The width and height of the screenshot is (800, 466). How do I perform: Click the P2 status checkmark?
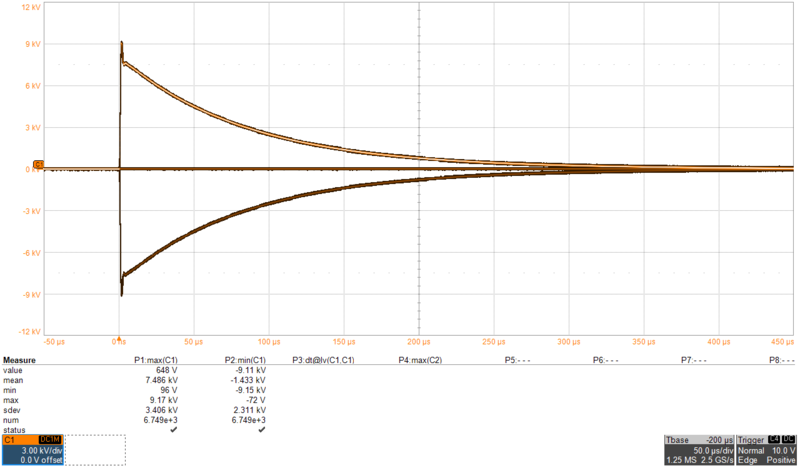260,430
